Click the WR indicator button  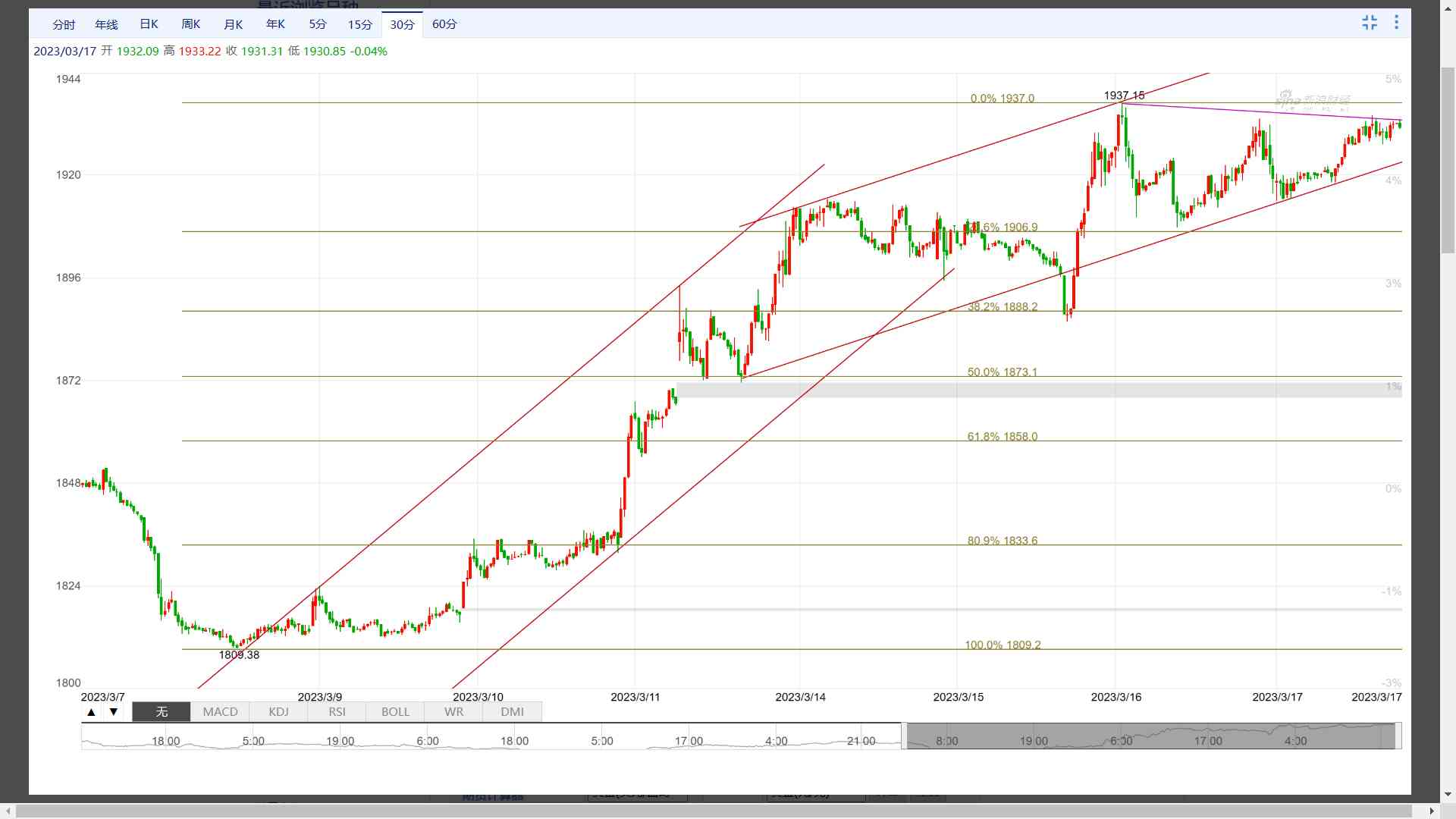click(453, 712)
